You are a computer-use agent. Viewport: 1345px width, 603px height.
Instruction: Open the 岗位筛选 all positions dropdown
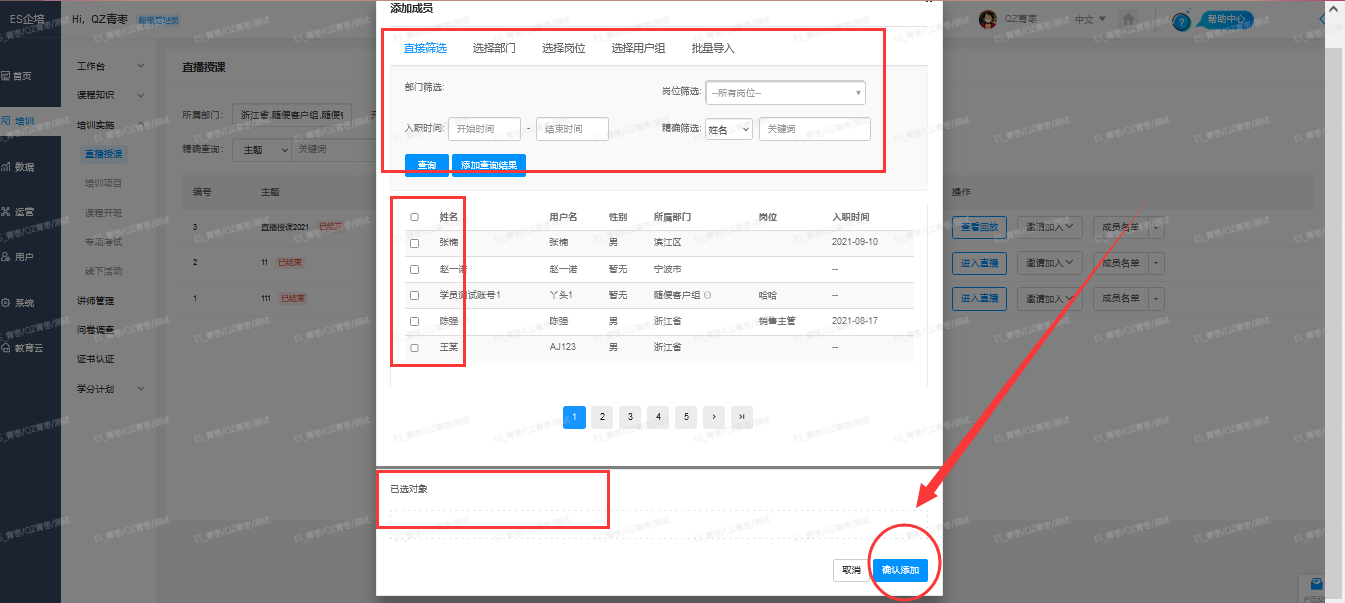[785, 93]
